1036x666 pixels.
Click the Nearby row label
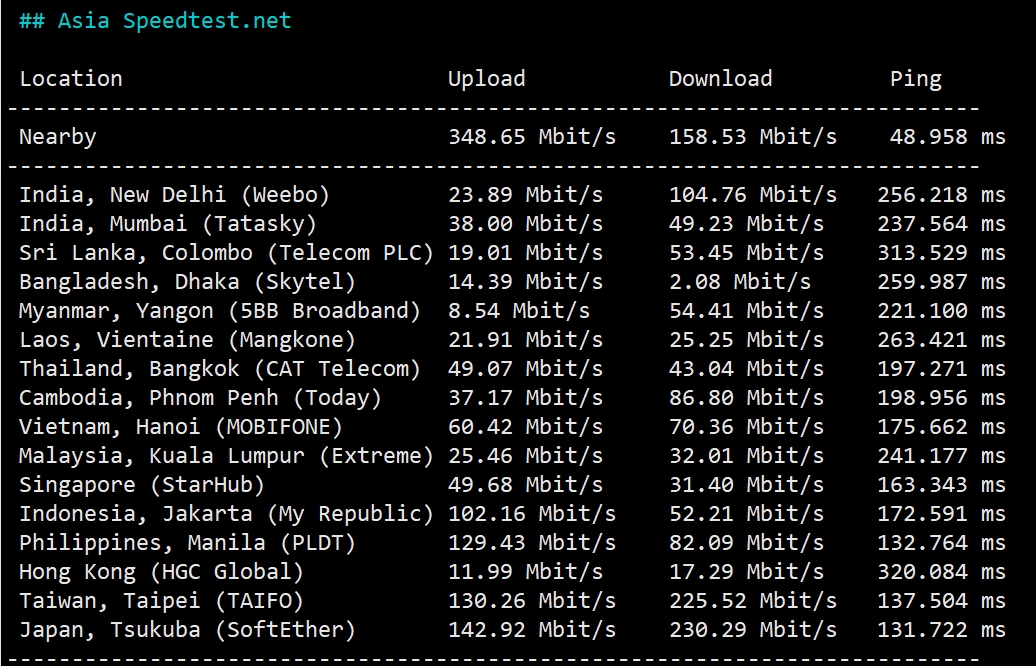click(58, 137)
